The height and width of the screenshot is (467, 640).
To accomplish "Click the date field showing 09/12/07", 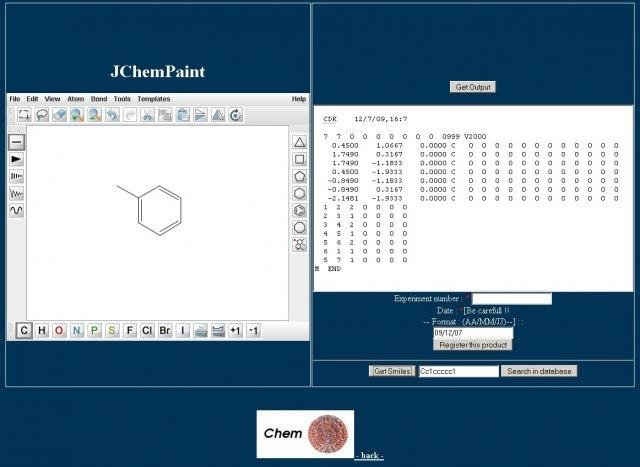I will pos(473,333).
